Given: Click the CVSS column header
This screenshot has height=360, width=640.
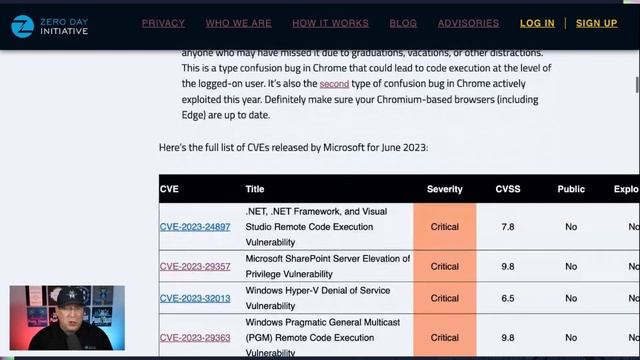Looking at the screenshot, I should (508, 189).
